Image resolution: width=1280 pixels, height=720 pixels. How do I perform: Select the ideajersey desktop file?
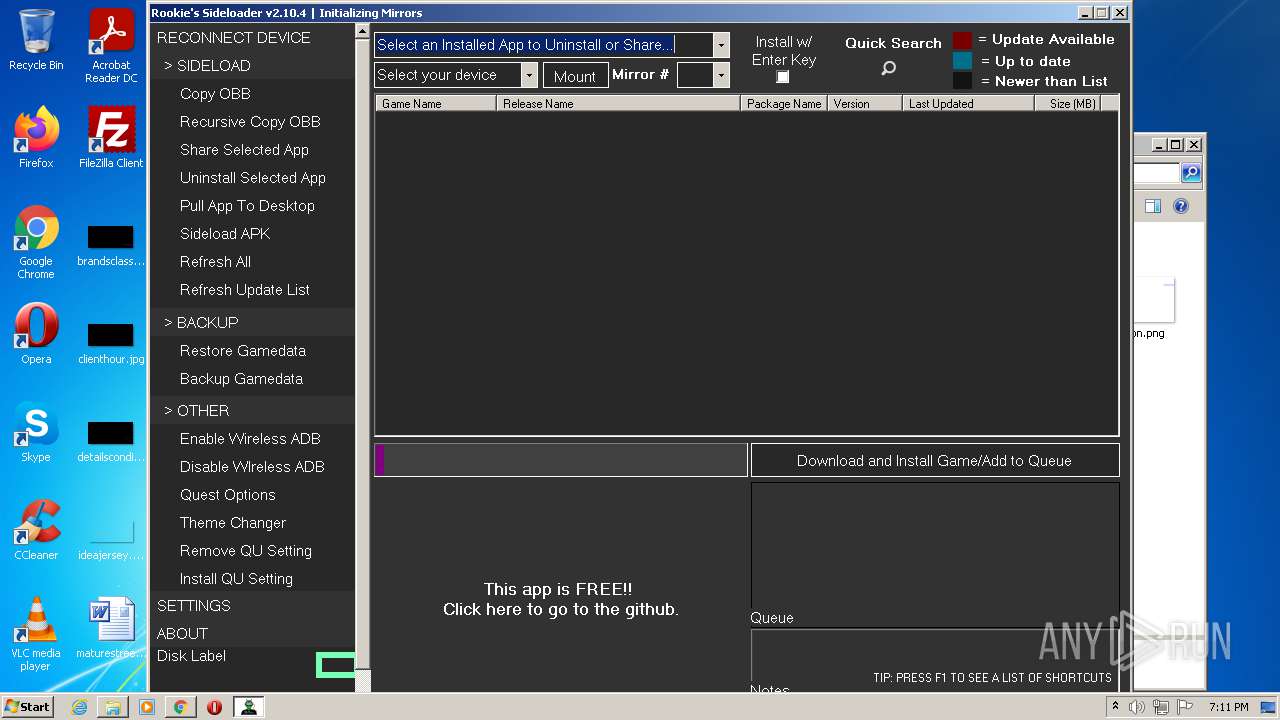point(111,540)
